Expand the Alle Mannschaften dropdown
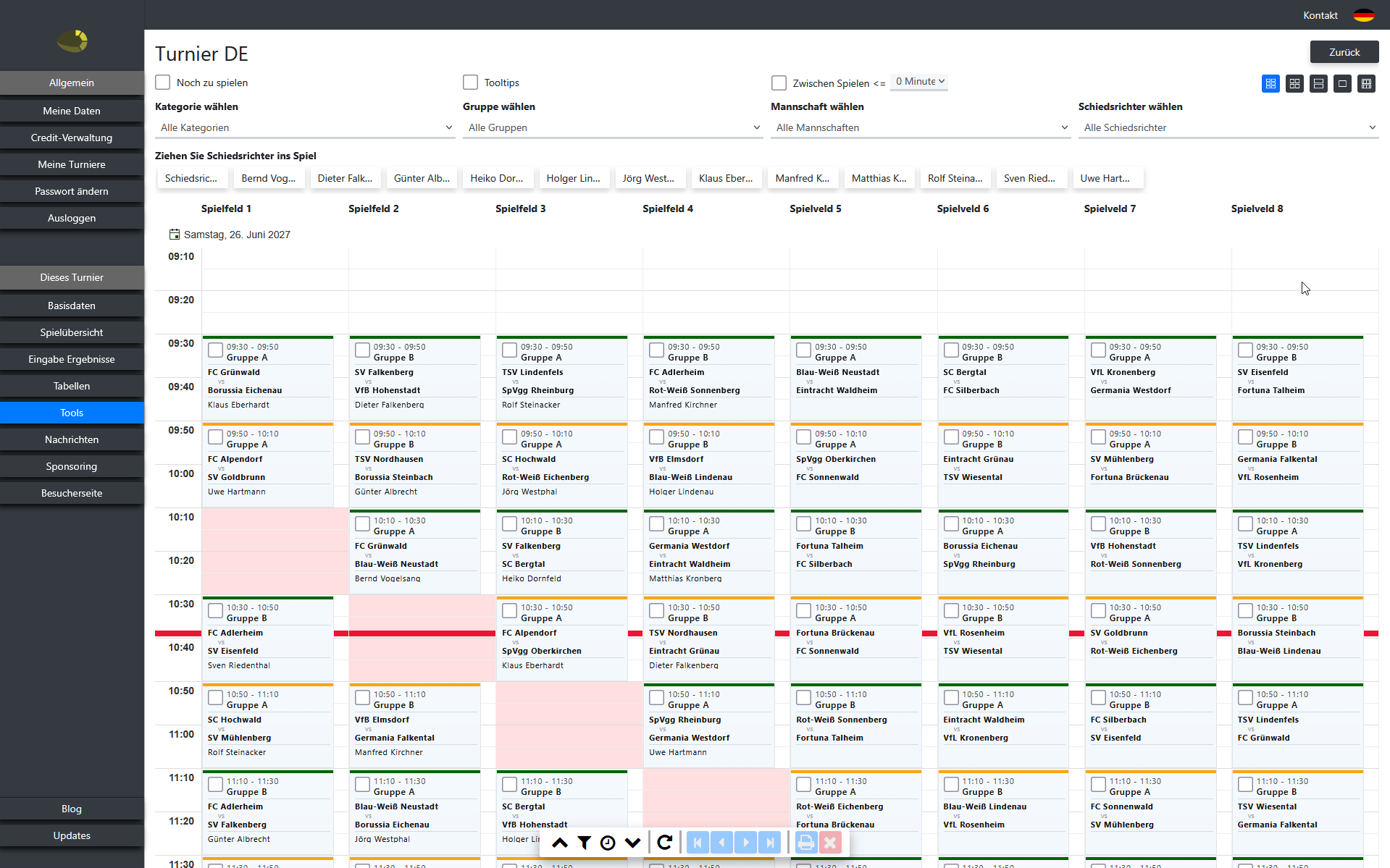This screenshot has width=1390, height=868. [x=921, y=127]
